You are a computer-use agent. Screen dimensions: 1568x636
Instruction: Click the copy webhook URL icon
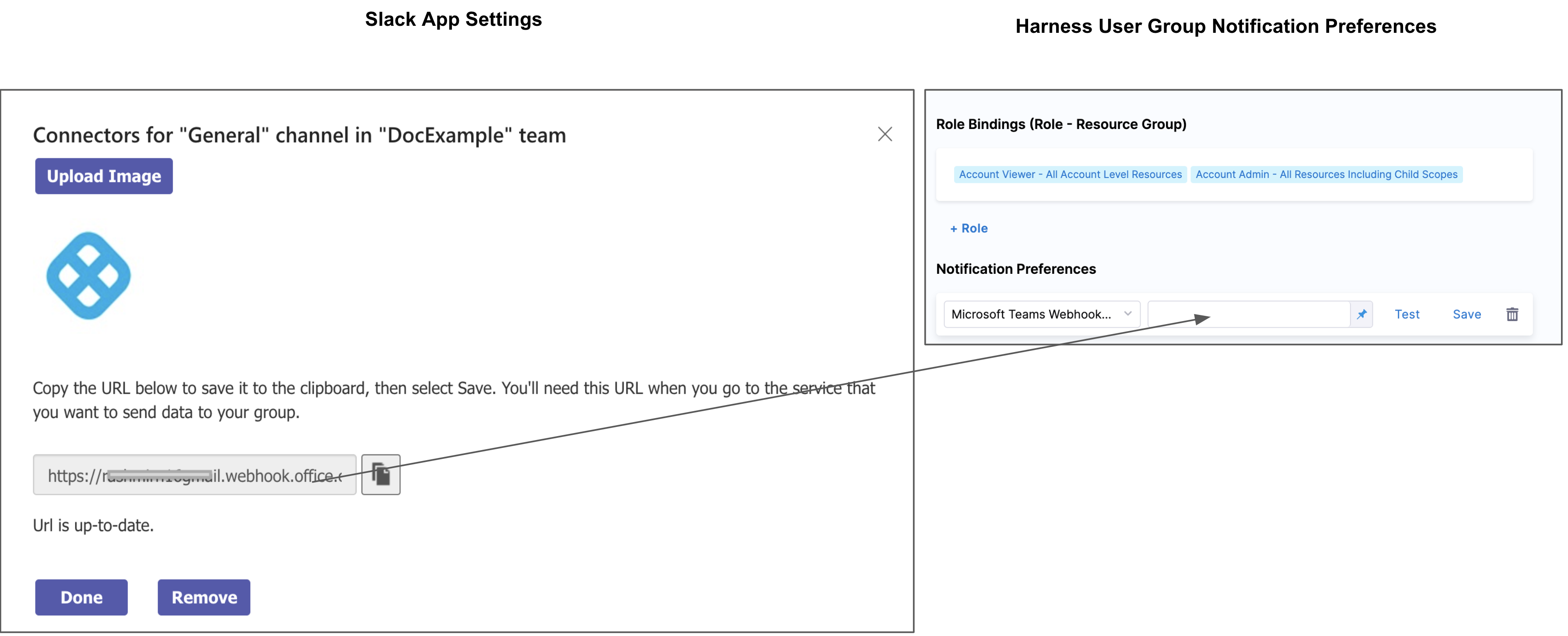381,474
